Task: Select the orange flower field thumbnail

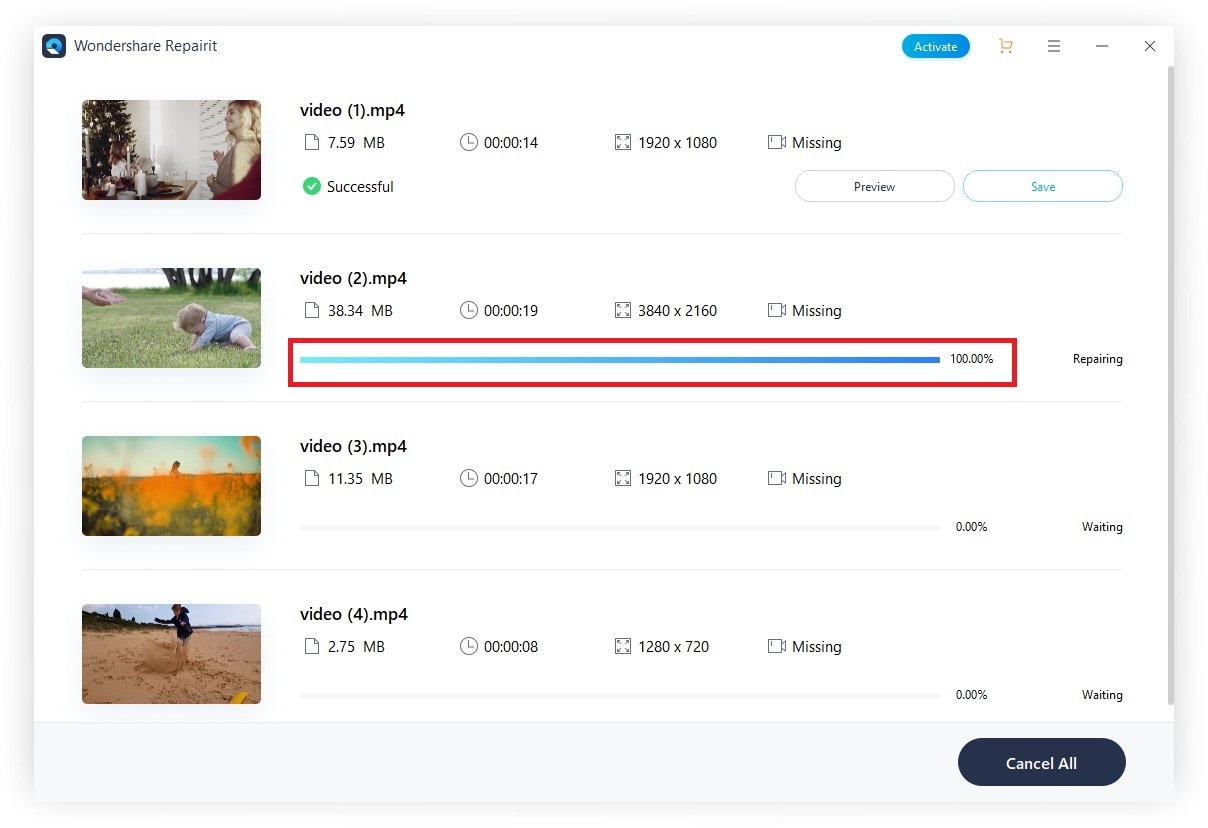Action: click(x=171, y=486)
